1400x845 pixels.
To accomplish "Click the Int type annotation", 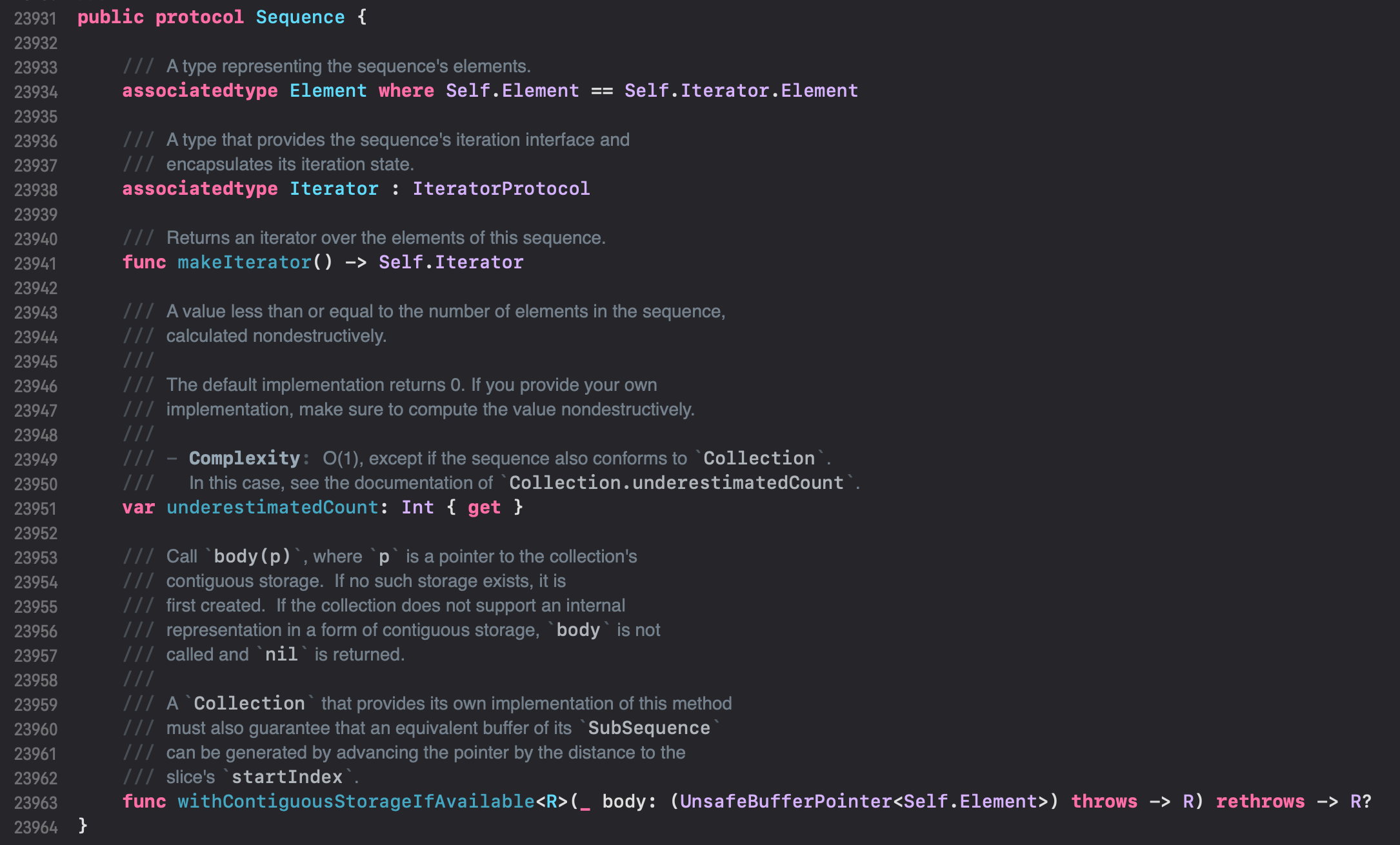I will tap(417, 508).
